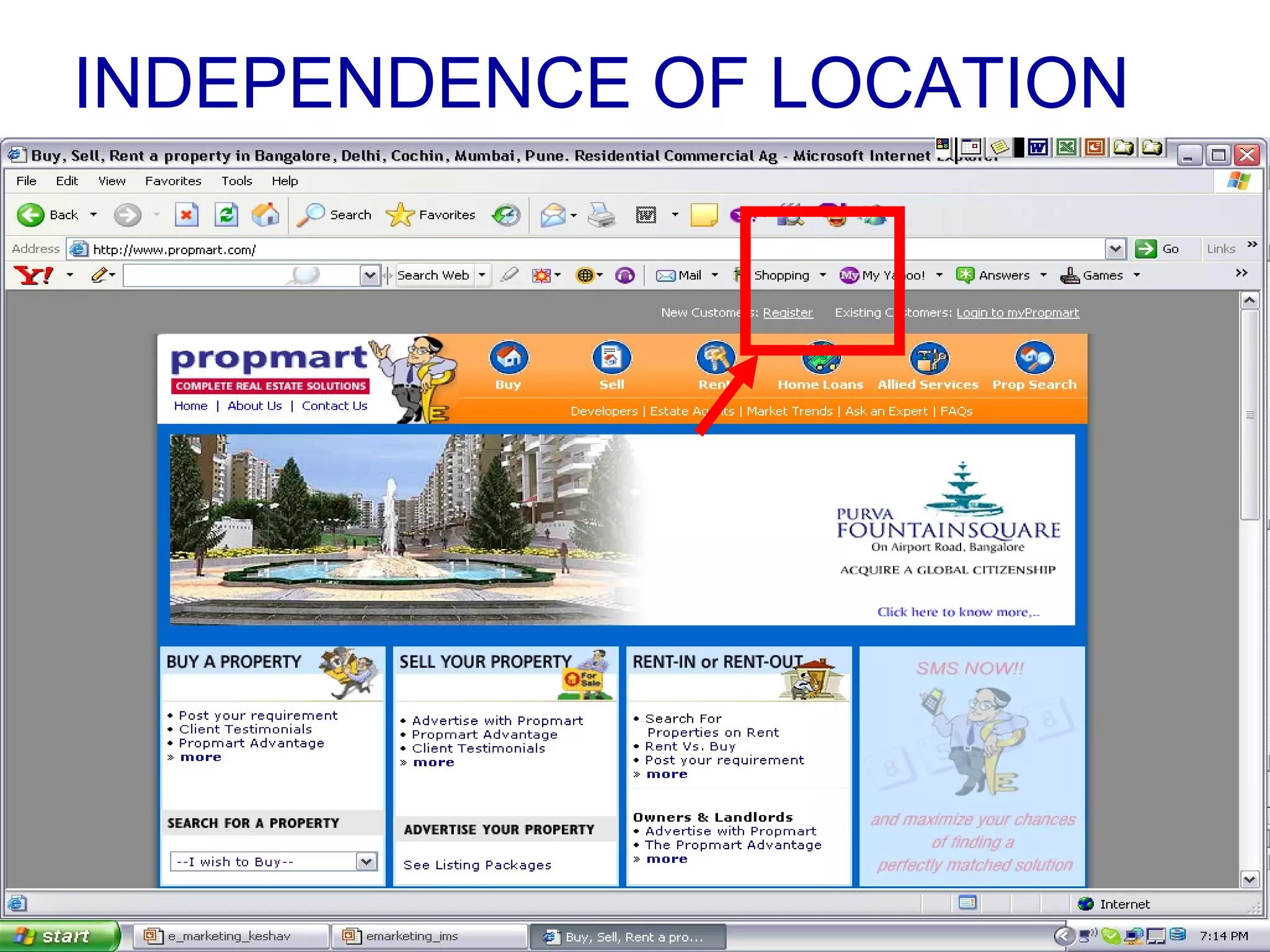Click the Forward arrow button
This screenshot has height=952, width=1270.
click(127, 215)
